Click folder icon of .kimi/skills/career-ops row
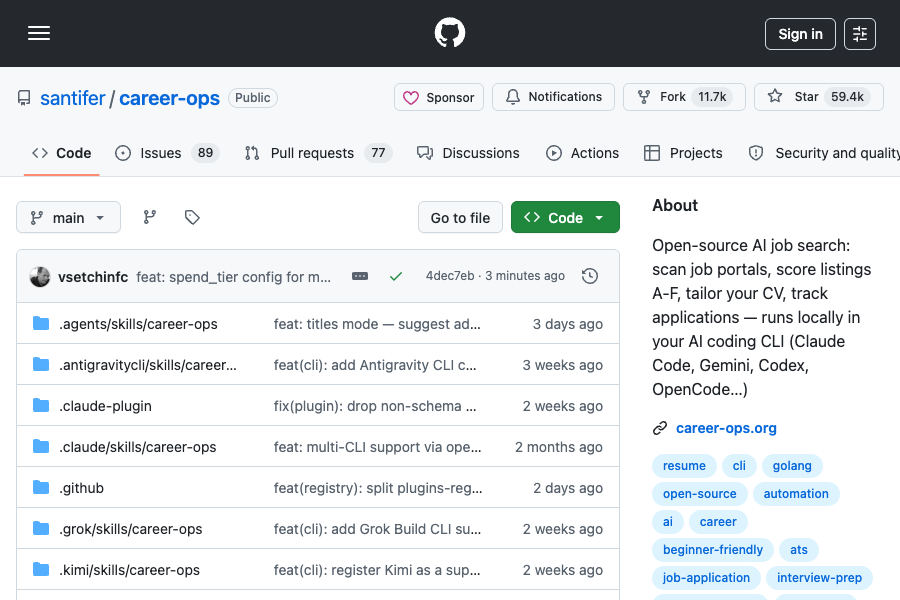The height and width of the screenshot is (600, 900). tap(41, 570)
